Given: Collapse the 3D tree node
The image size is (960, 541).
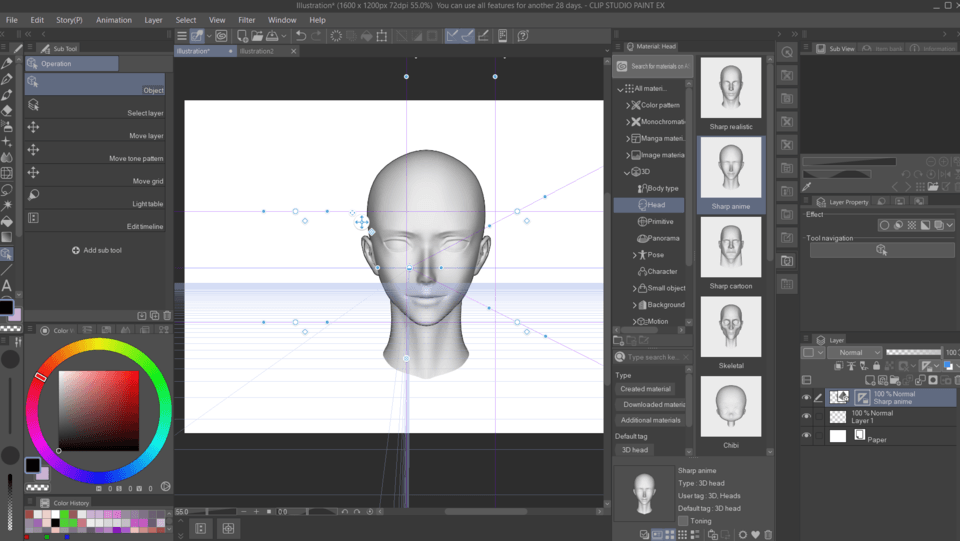Looking at the screenshot, I should coord(627,172).
